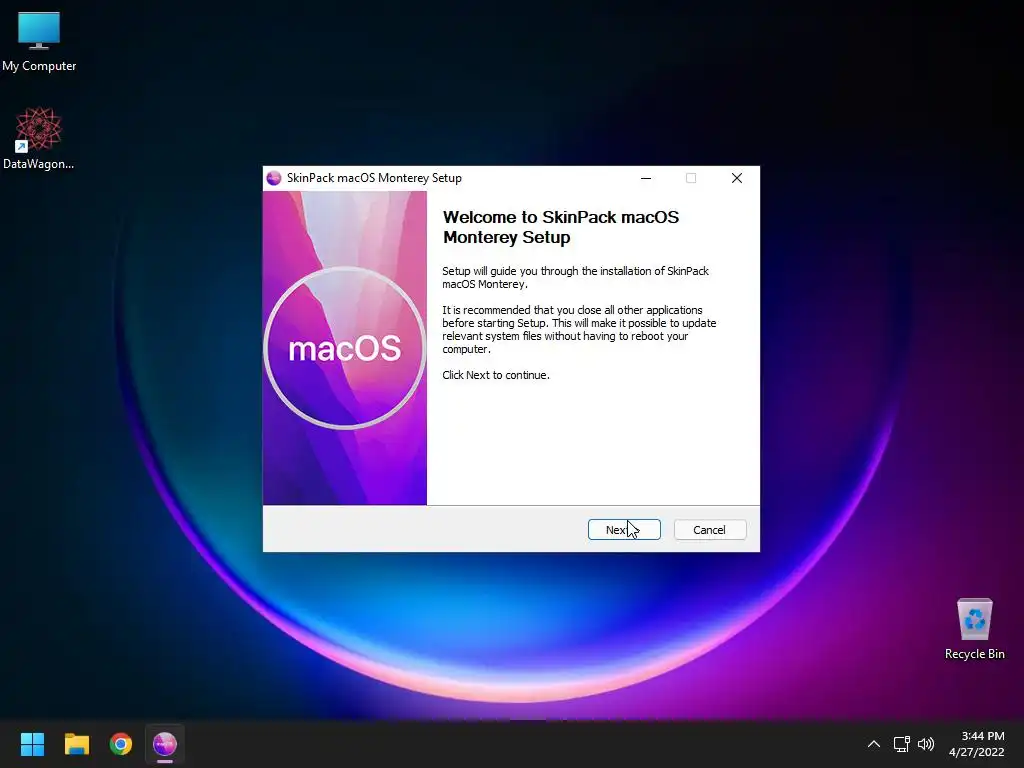Open the Recycle Bin on desktop

pos(974,629)
